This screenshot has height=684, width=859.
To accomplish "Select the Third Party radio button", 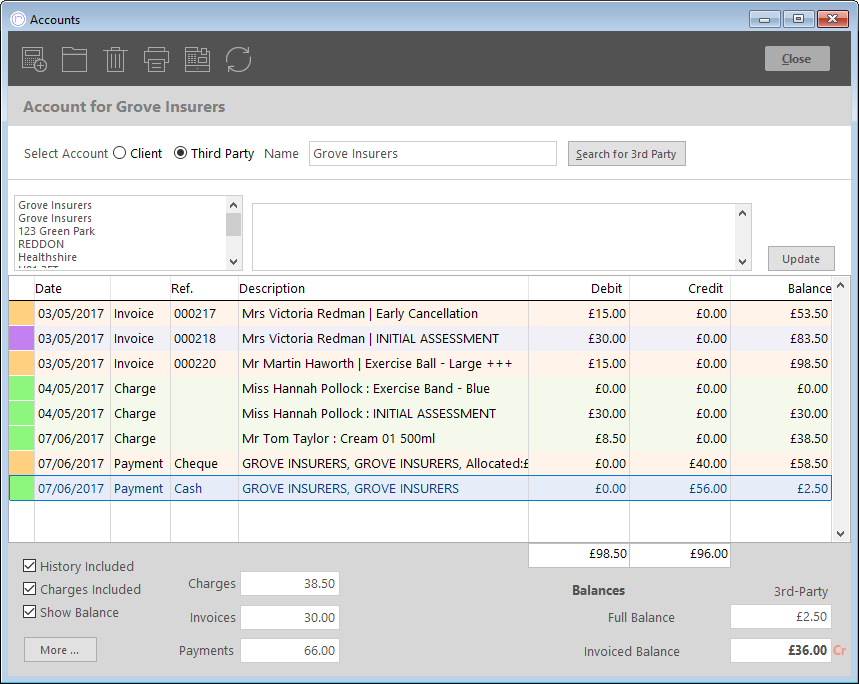I will coord(180,153).
